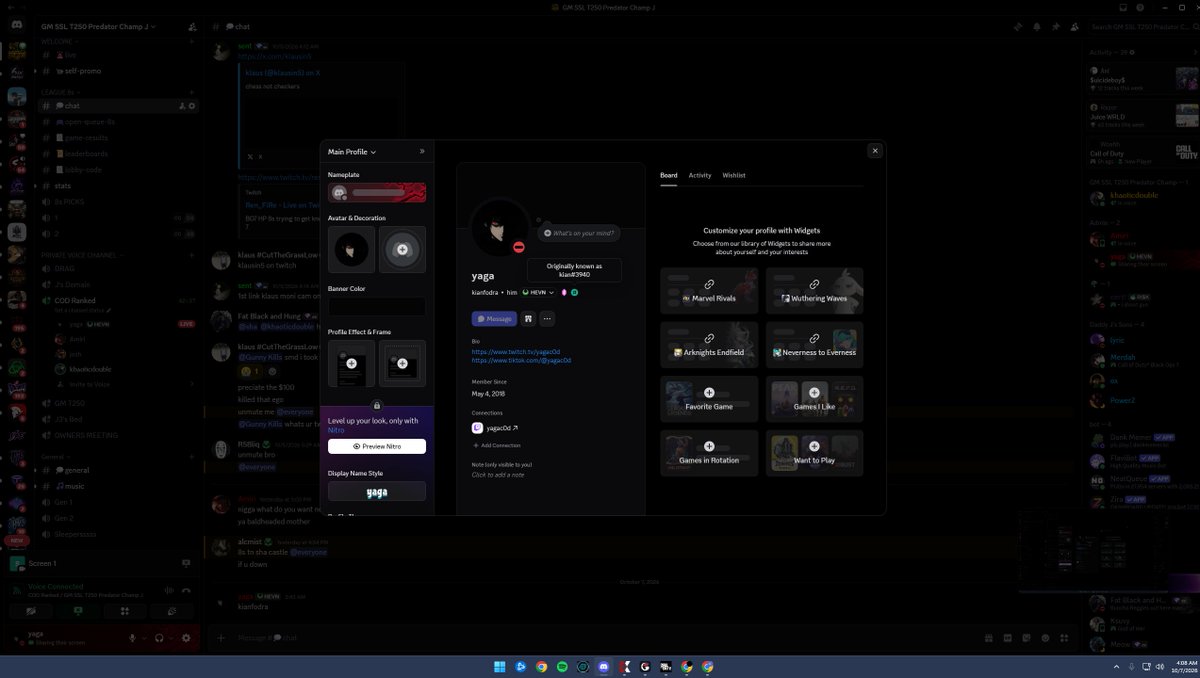Add the Games I Like widget
1200x678 pixels.
click(814, 399)
